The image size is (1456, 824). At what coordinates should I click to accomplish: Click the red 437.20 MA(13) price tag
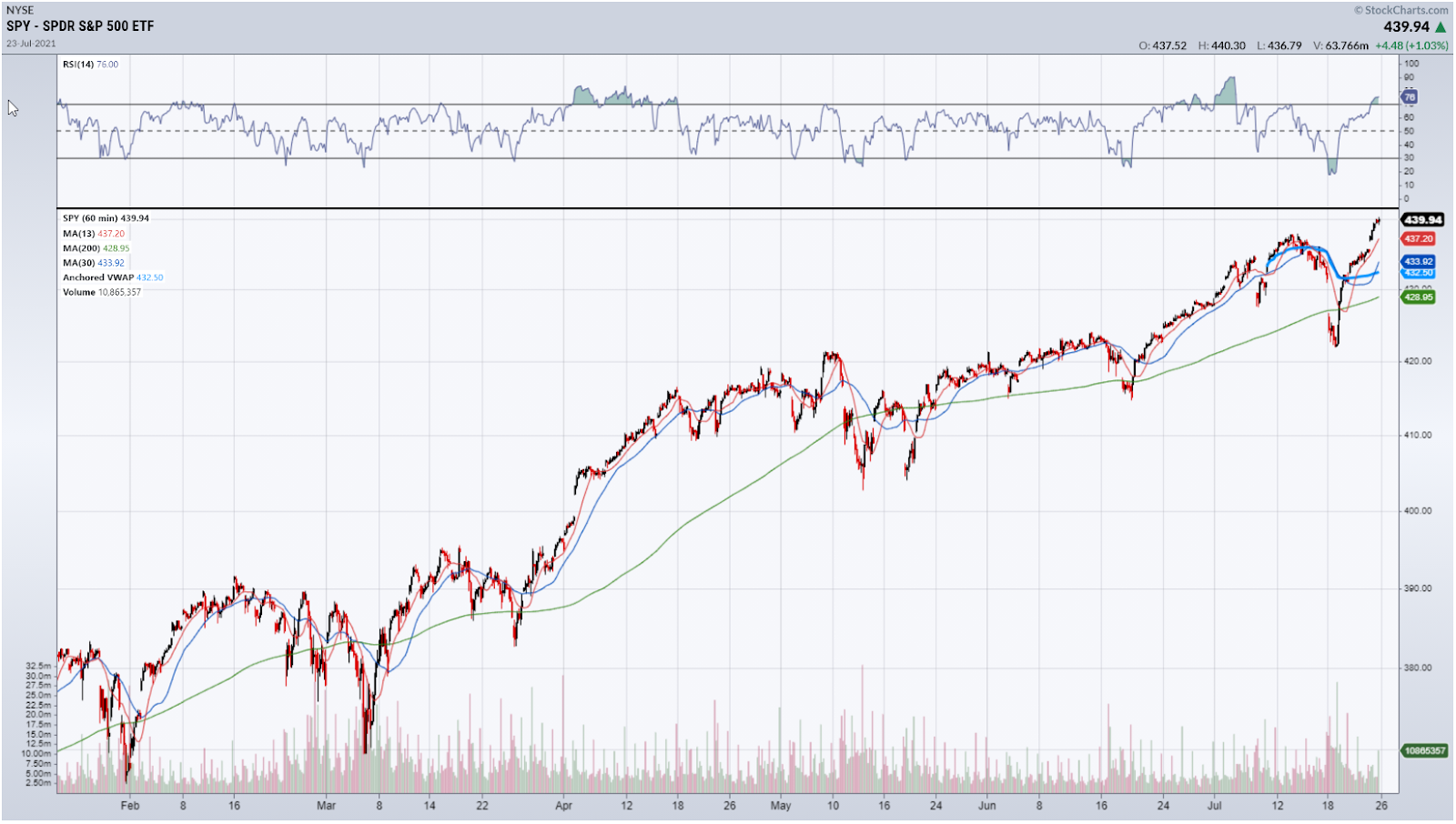[1419, 239]
